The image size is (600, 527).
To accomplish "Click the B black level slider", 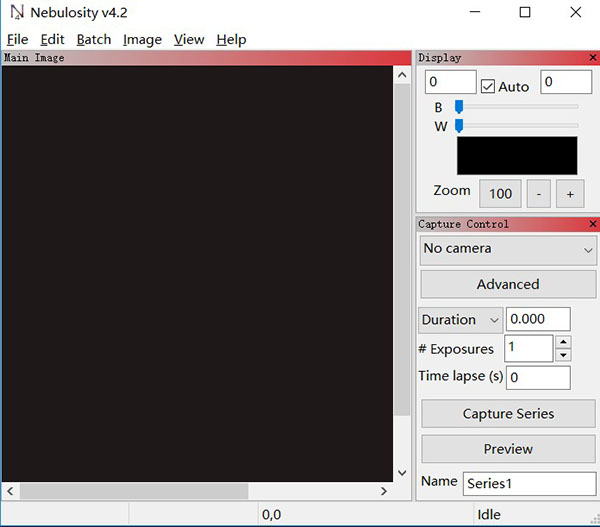I will pos(517,107).
